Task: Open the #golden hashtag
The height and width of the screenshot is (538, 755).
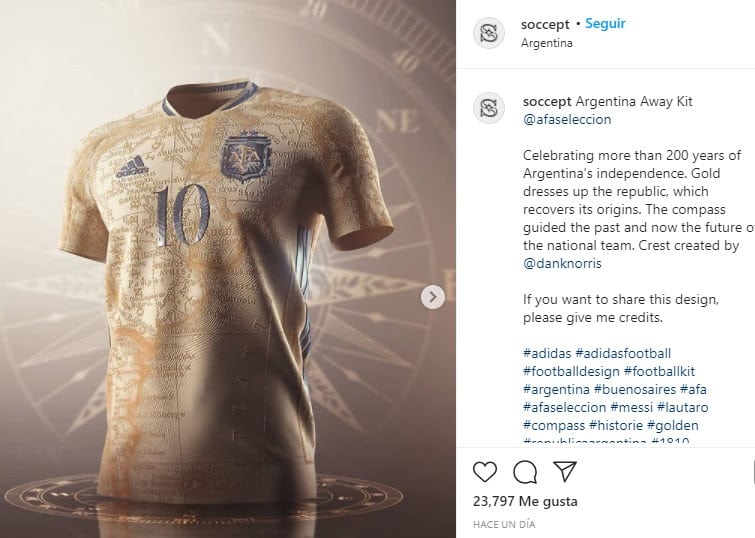Action: [x=672, y=425]
